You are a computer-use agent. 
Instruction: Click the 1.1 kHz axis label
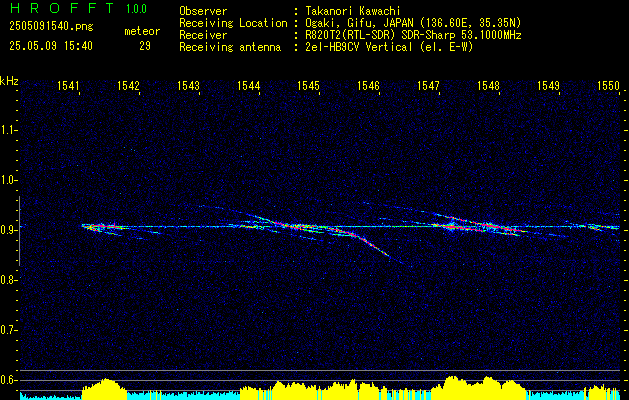(x=8, y=130)
